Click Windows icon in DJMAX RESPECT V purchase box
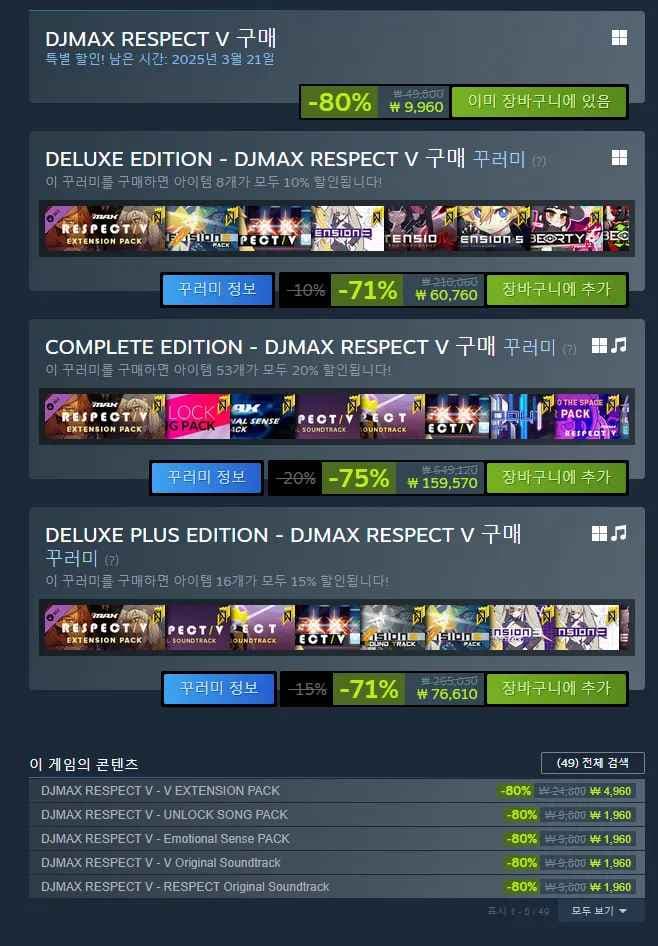Image resolution: width=658 pixels, height=946 pixels. pos(619,38)
